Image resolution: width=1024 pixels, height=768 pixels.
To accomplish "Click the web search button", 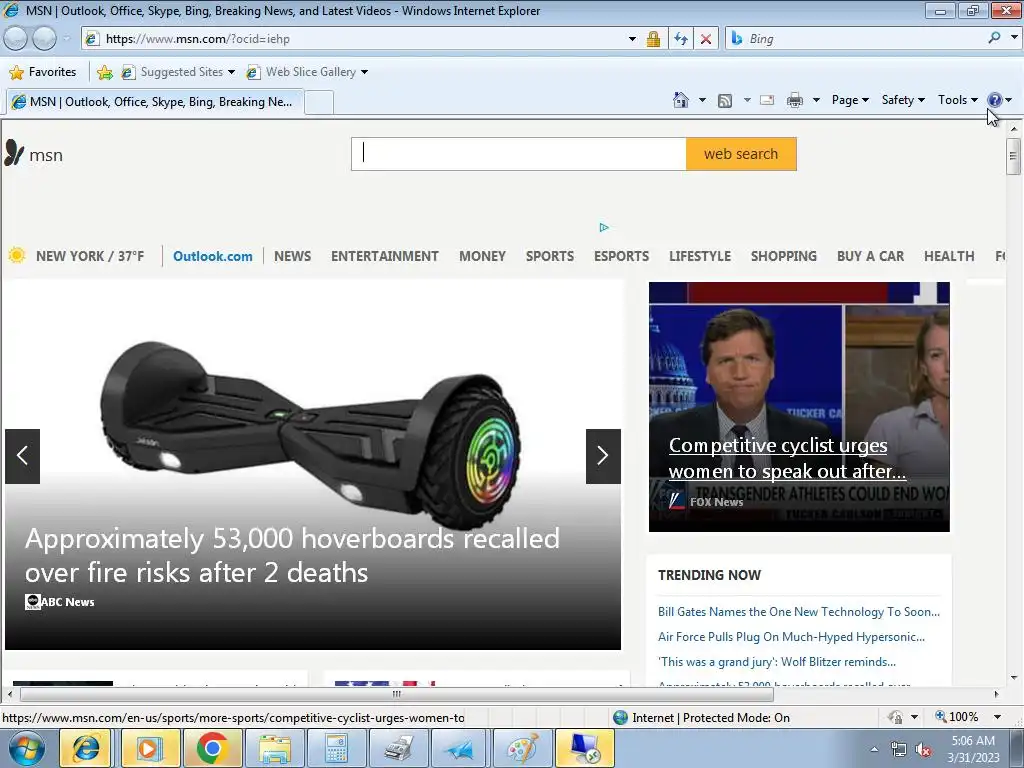I will (741, 154).
